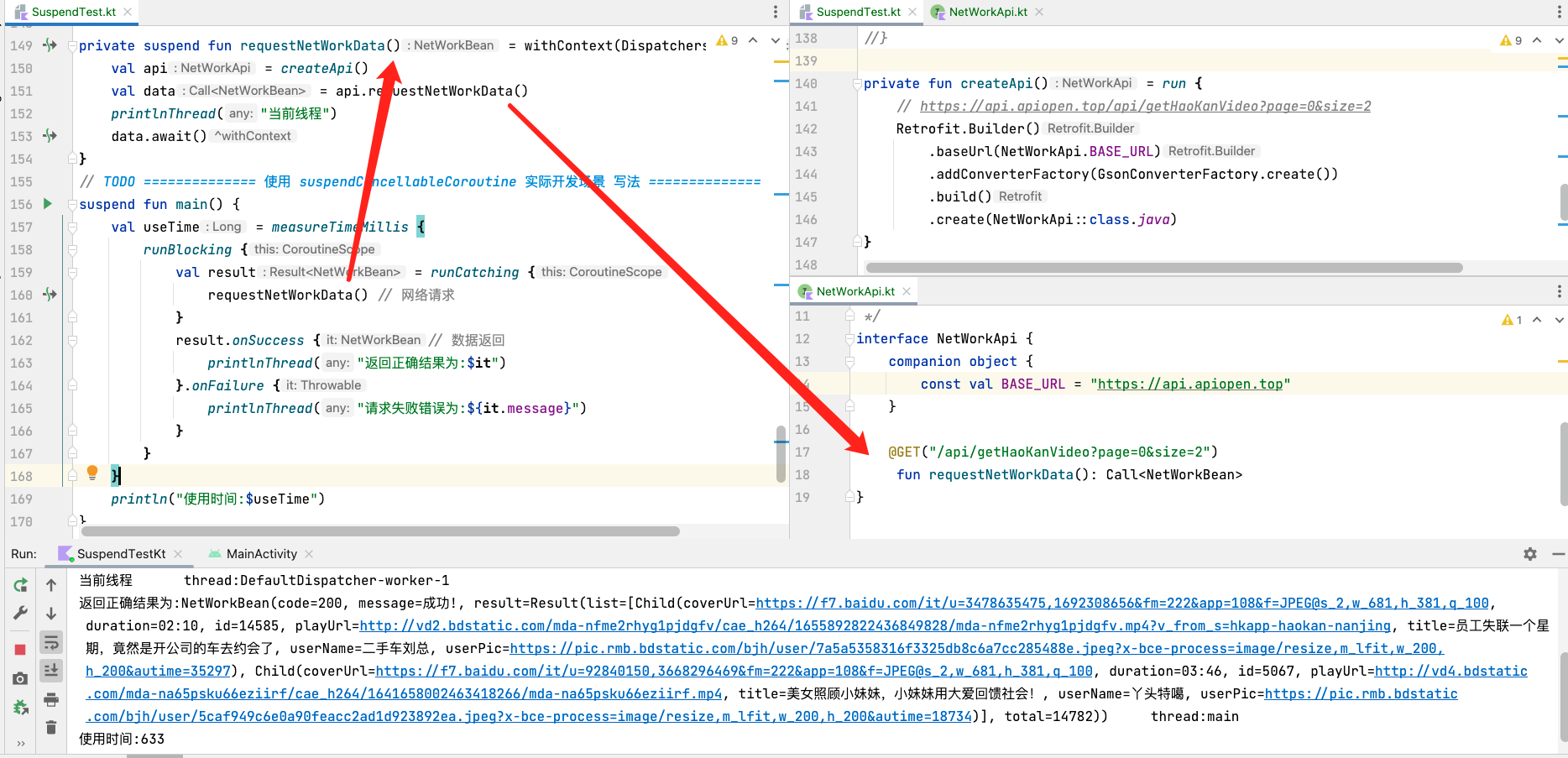Run main function via green gutter arrow
Image resolution: width=1568 pixels, height=758 pixels.
48,203
